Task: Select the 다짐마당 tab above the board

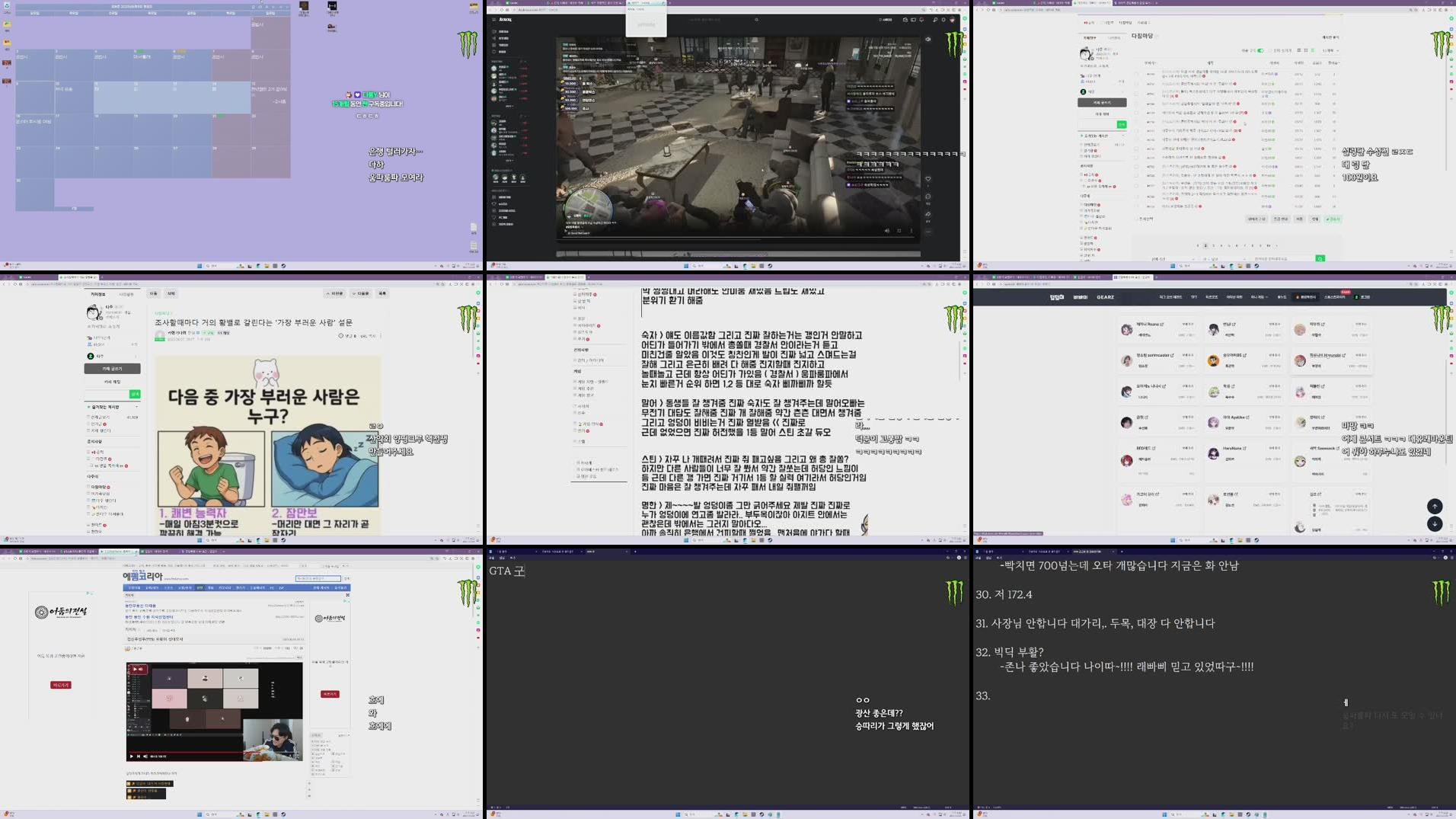Action: tap(1126, 23)
